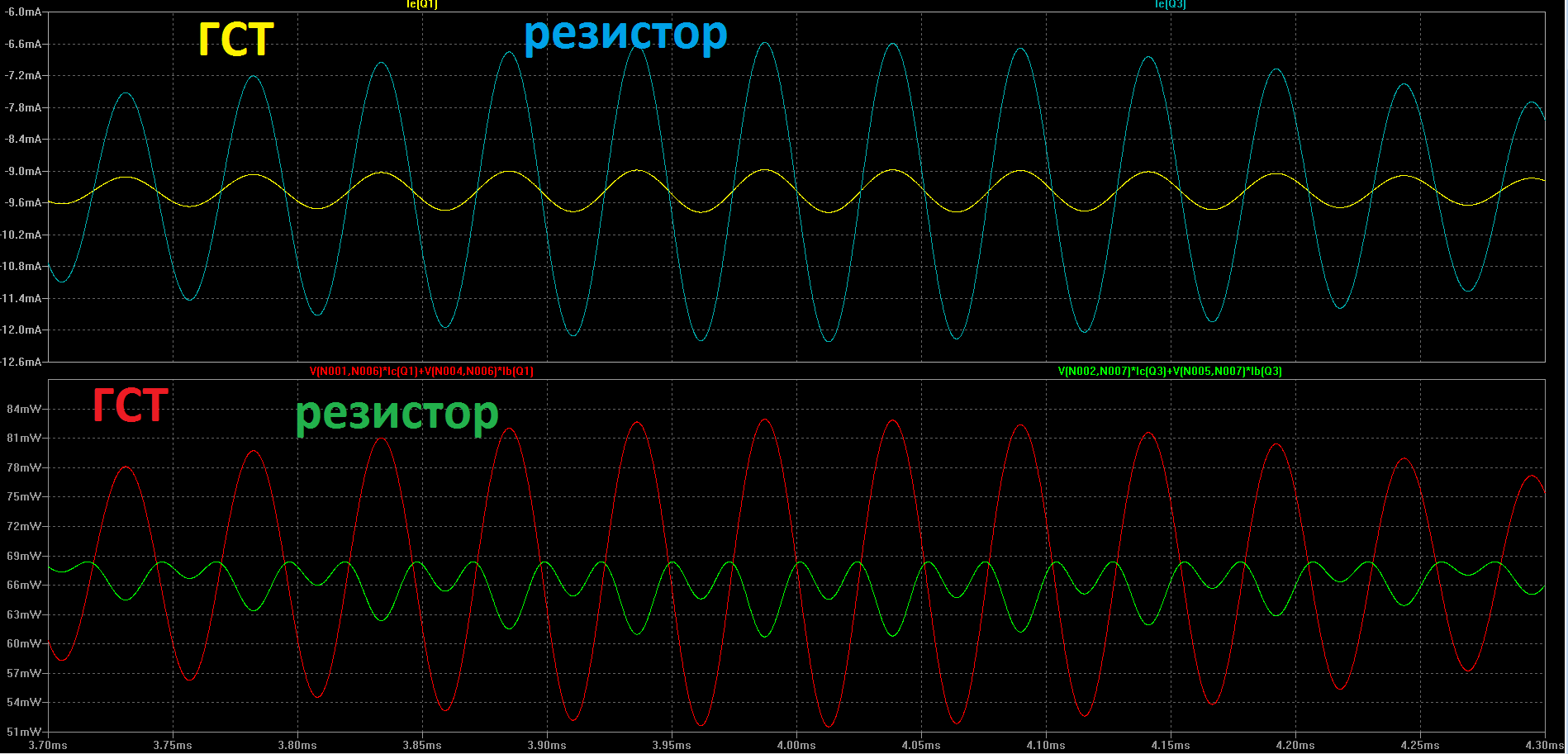
Task: Click the 3.70ms time axis label
Action: [48, 745]
